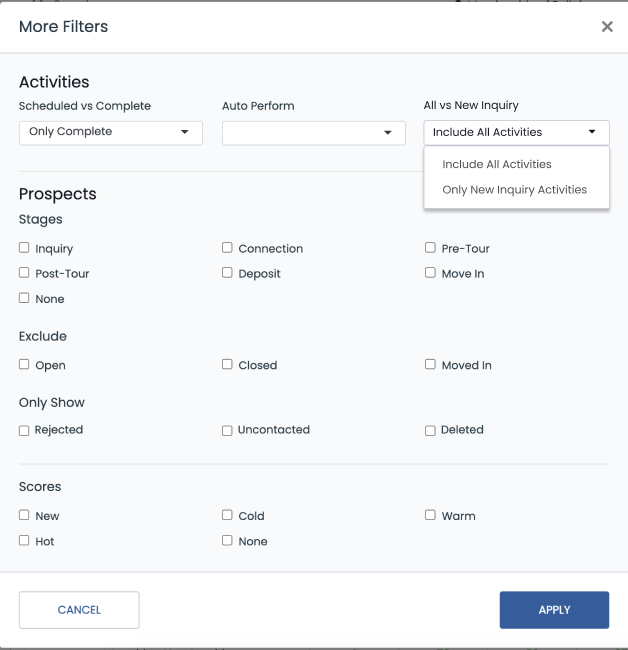Screen dimensions: 628x650
Task: Enable Only Show Uncontacted checkbox
Action: coord(227,431)
